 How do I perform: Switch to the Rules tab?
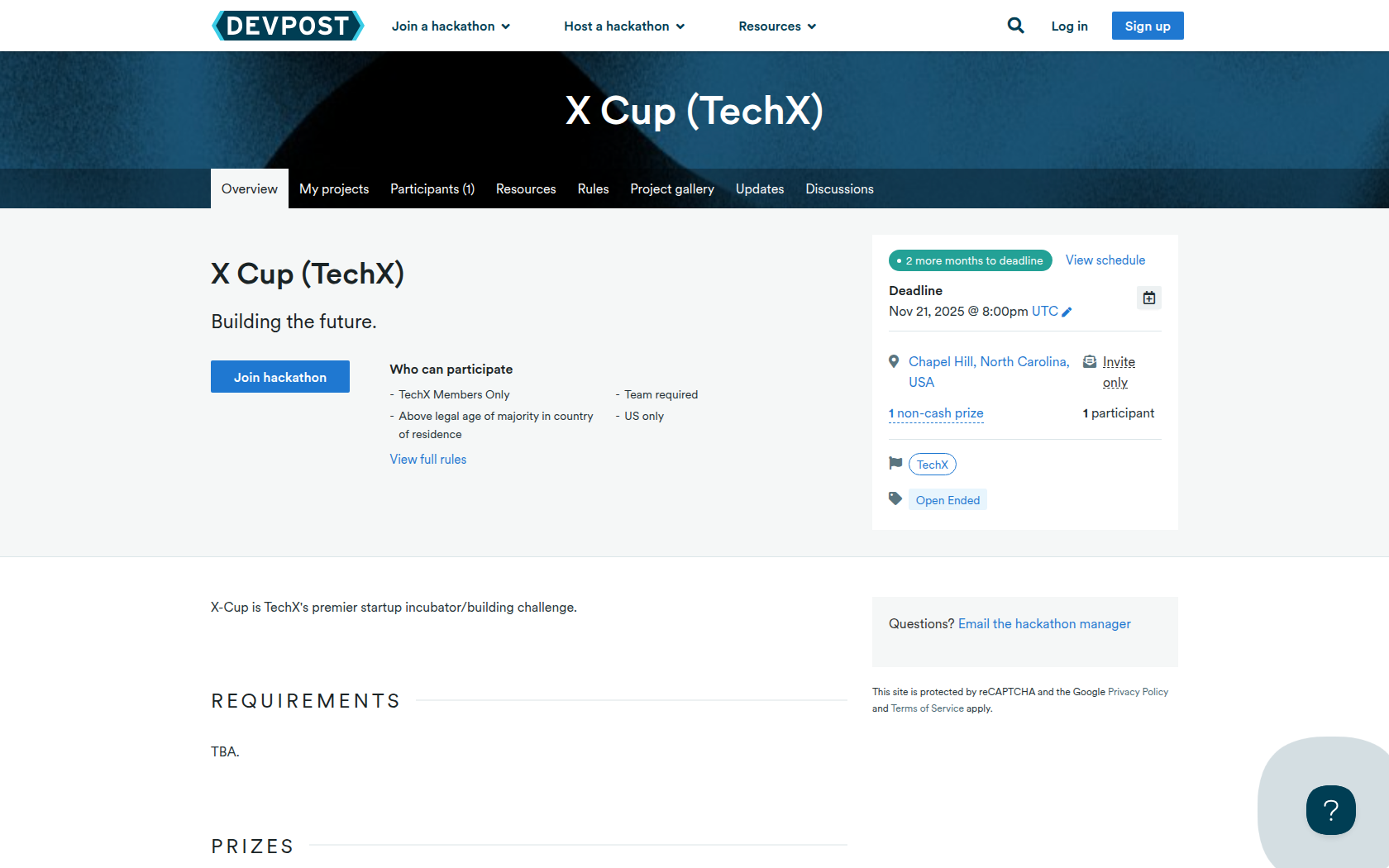[x=593, y=189]
